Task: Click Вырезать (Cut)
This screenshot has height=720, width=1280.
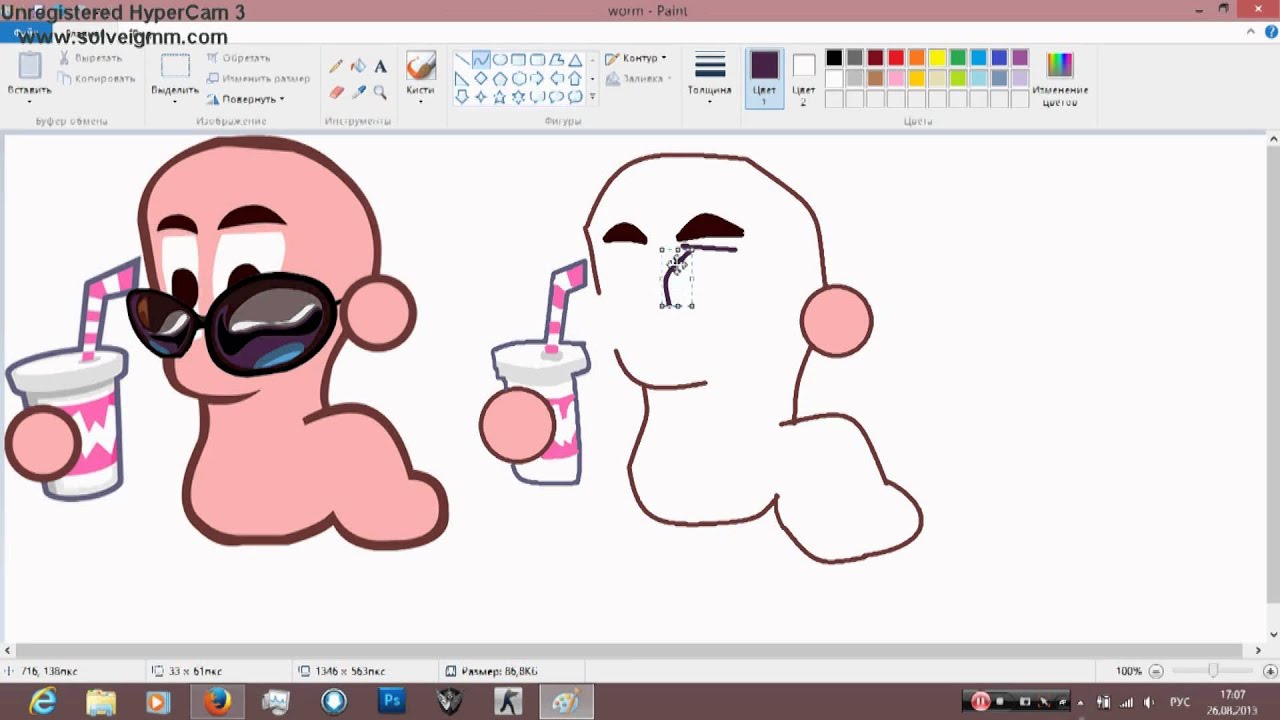Action: click(90, 58)
